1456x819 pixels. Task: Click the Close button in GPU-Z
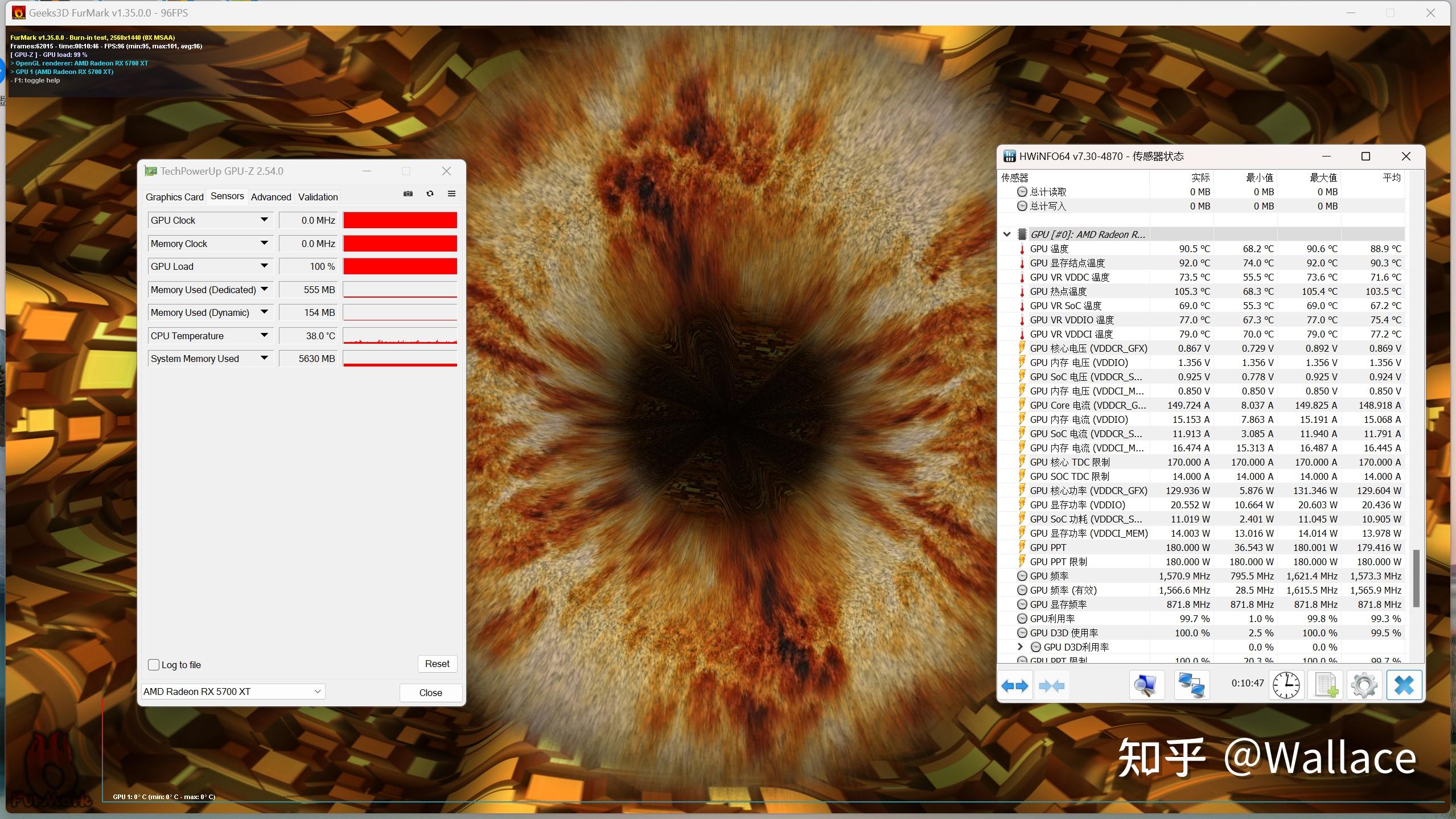[x=430, y=691]
